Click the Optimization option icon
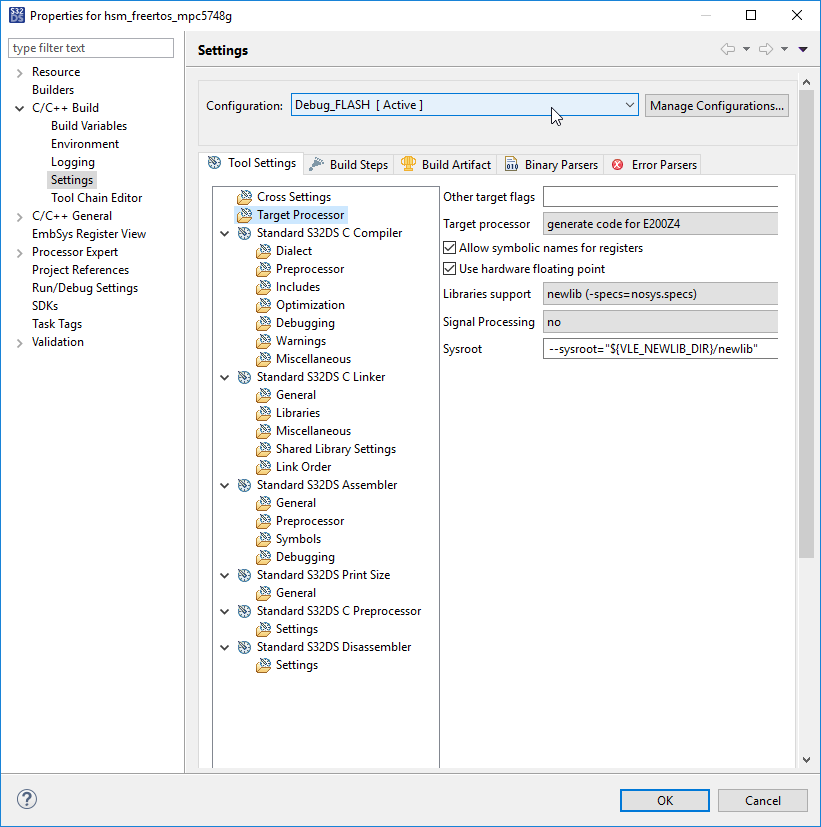The image size is (821, 827). 264,305
